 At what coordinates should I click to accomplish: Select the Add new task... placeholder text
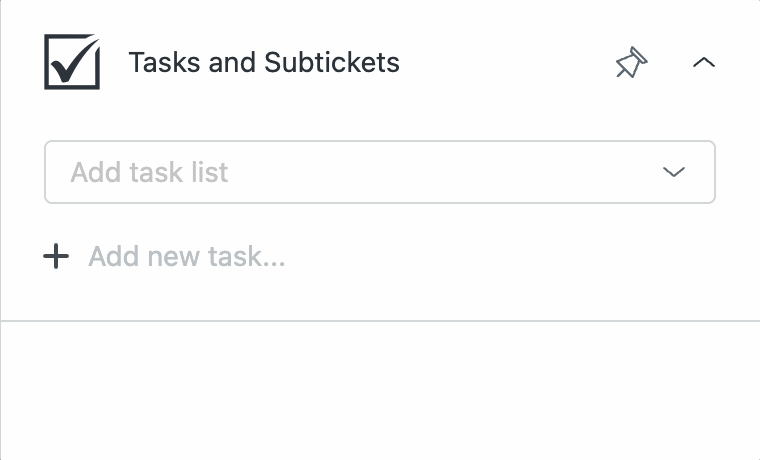click(x=187, y=256)
